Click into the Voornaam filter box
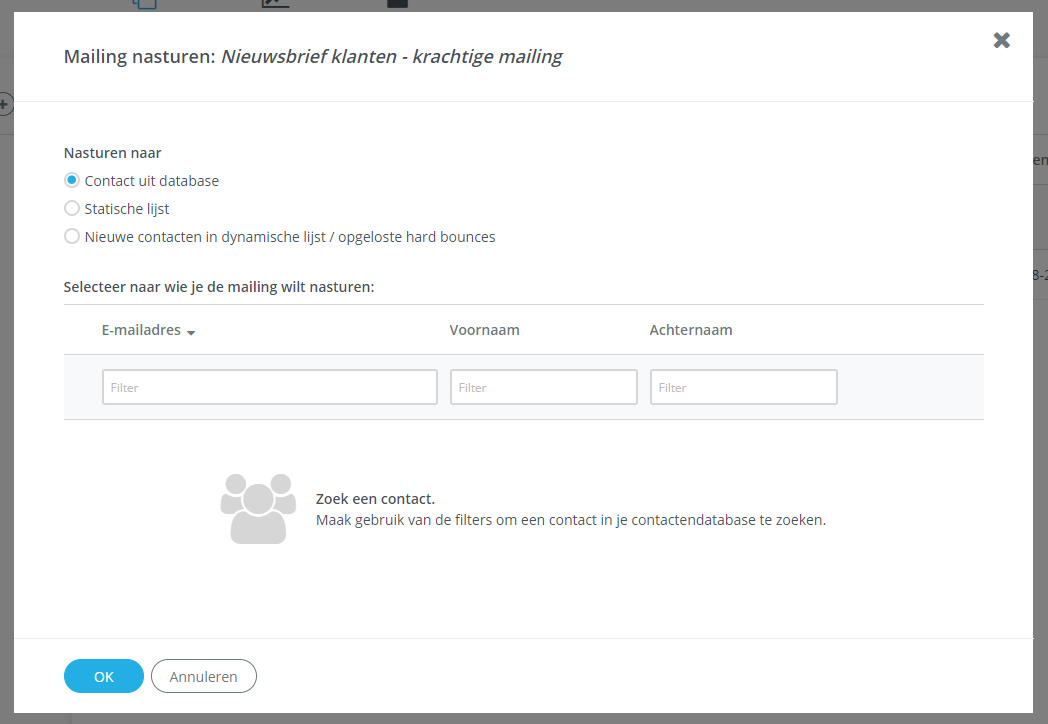Image resolution: width=1048 pixels, height=724 pixels. tap(543, 387)
